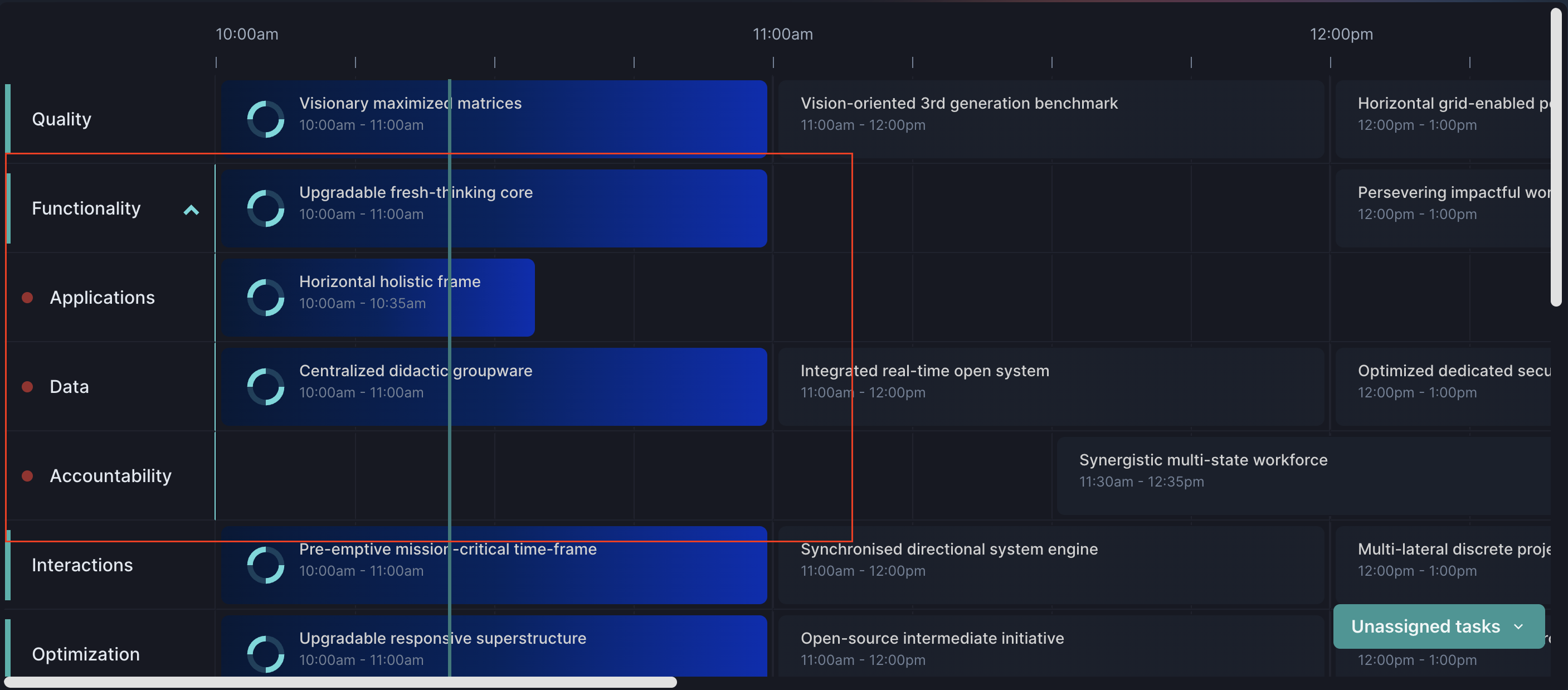This screenshot has width=1568, height=690.
Task: Select the Optimization row label
Action: 86,653
